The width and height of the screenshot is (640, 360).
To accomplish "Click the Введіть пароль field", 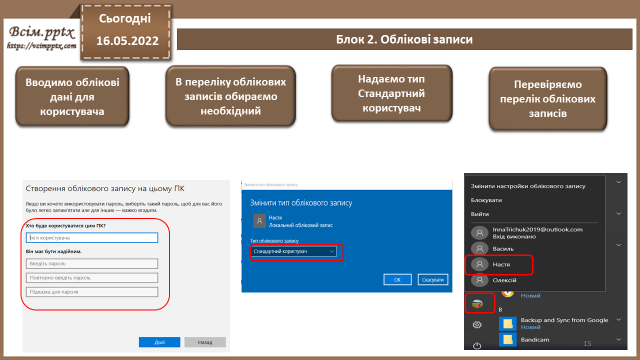I will (92, 264).
